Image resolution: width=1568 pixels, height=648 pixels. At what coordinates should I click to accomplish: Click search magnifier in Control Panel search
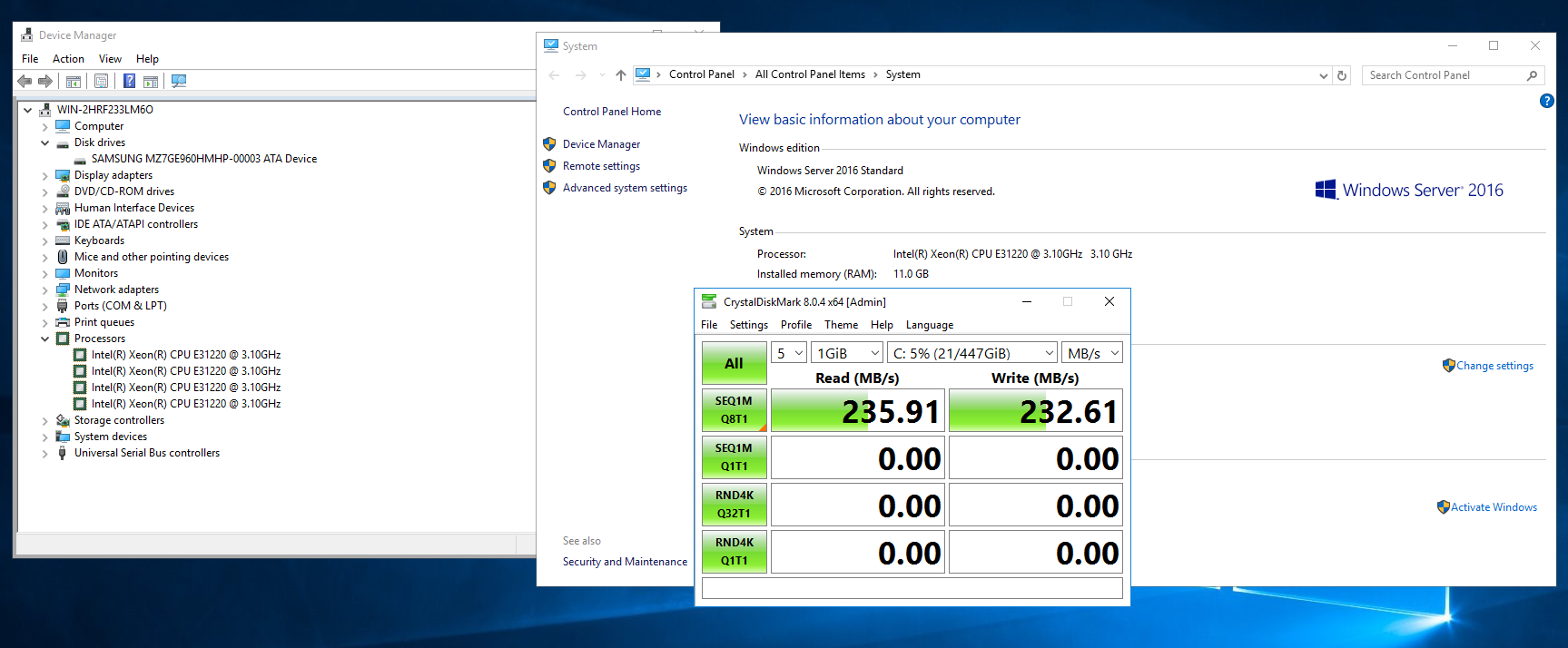(x=1532, y=75)
